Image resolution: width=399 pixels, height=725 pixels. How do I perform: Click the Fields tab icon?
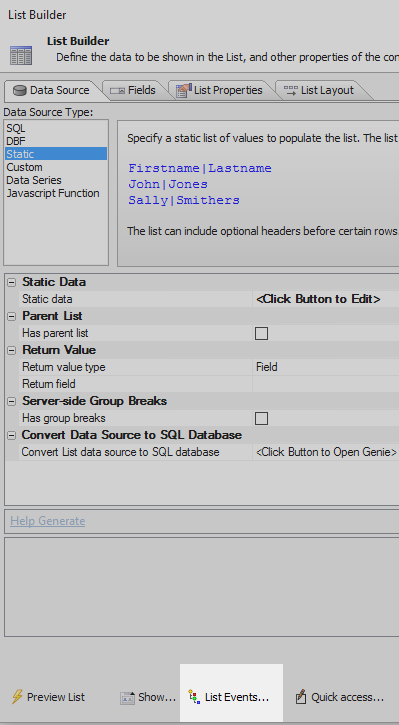117,91
